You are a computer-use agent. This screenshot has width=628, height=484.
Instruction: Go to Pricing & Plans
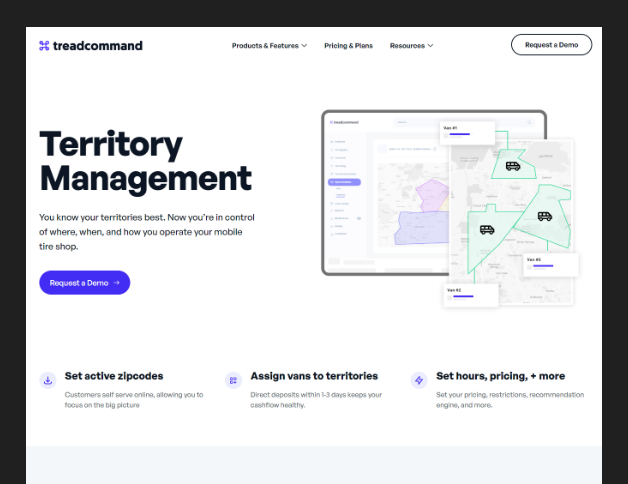click(348, 46)
